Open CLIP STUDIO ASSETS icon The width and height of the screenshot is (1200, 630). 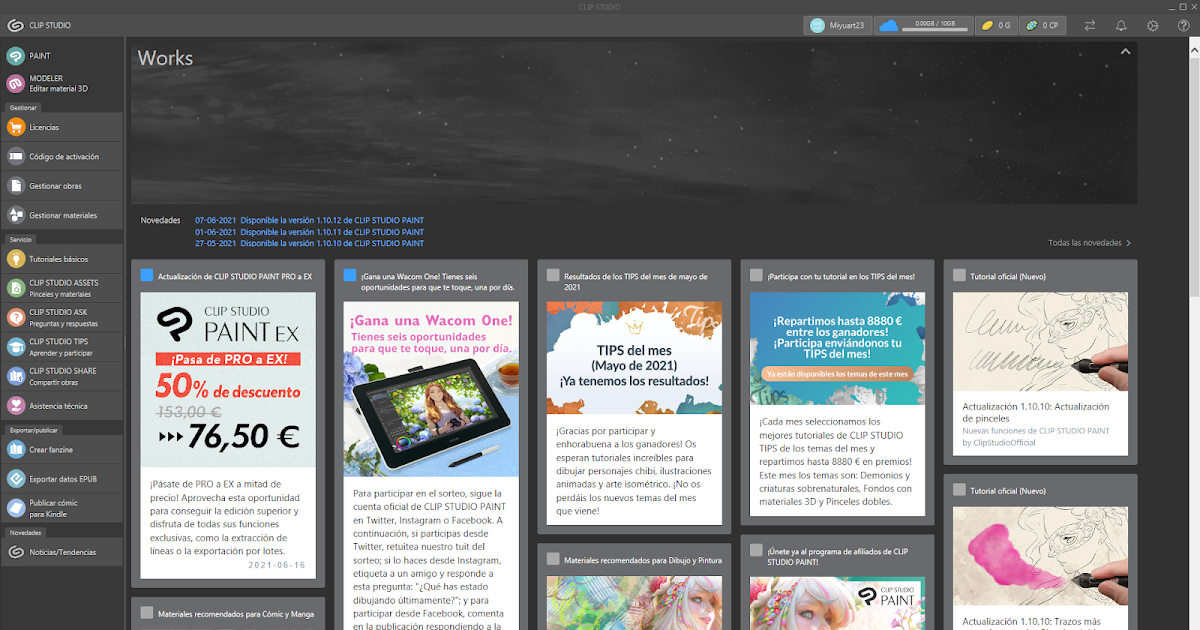coord(15,288)
